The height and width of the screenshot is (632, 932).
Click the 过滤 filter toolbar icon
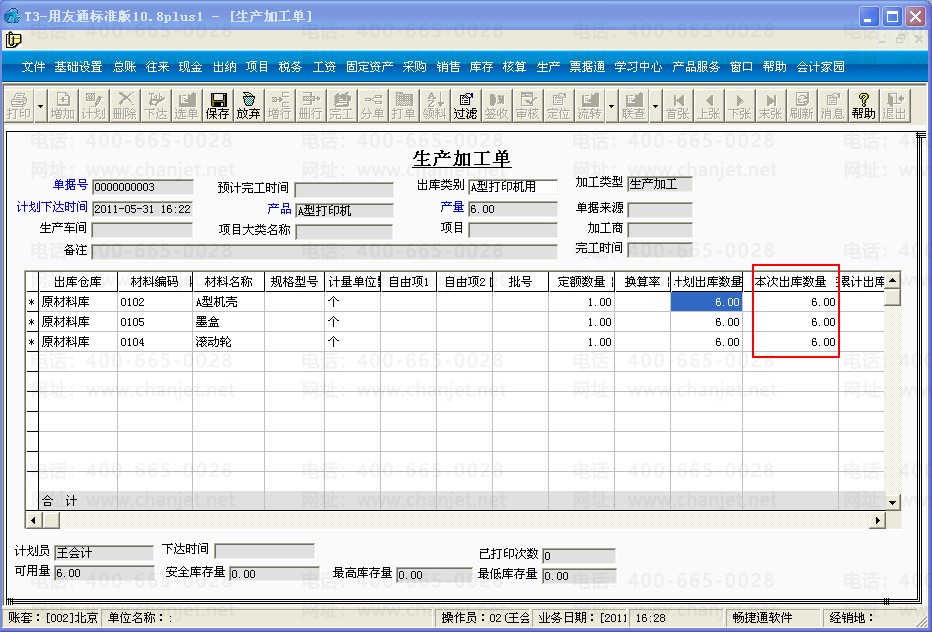(465, 105)
